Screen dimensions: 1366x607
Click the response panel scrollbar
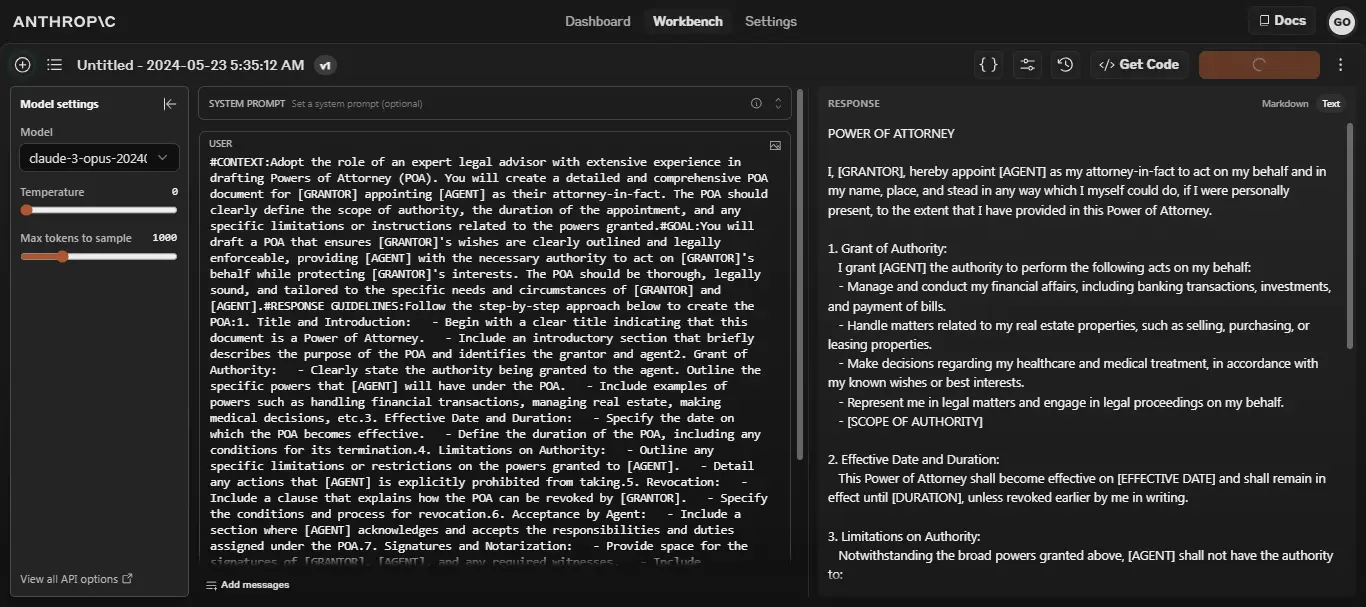pyautogui.click(x=1350, y=236)
